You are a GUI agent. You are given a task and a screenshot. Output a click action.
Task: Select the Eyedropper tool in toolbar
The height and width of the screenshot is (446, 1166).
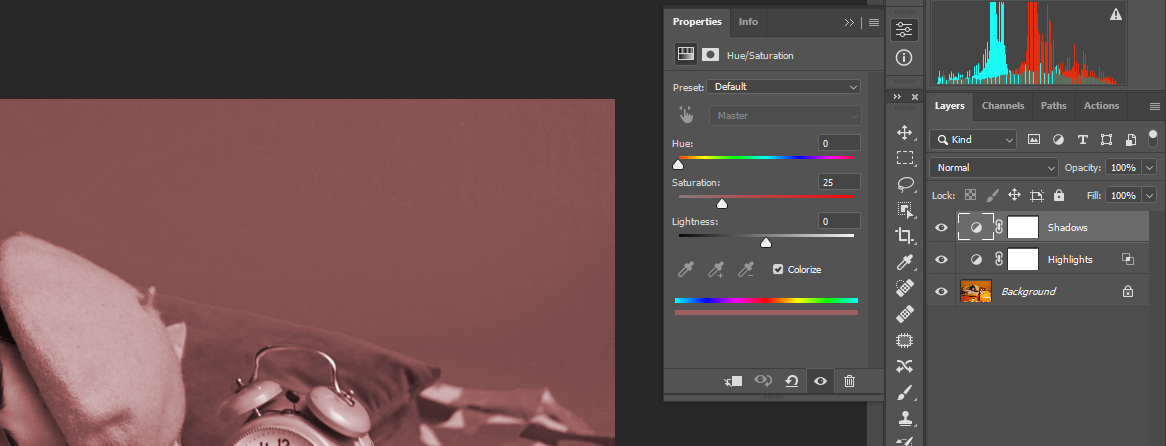tap(904, 262)
